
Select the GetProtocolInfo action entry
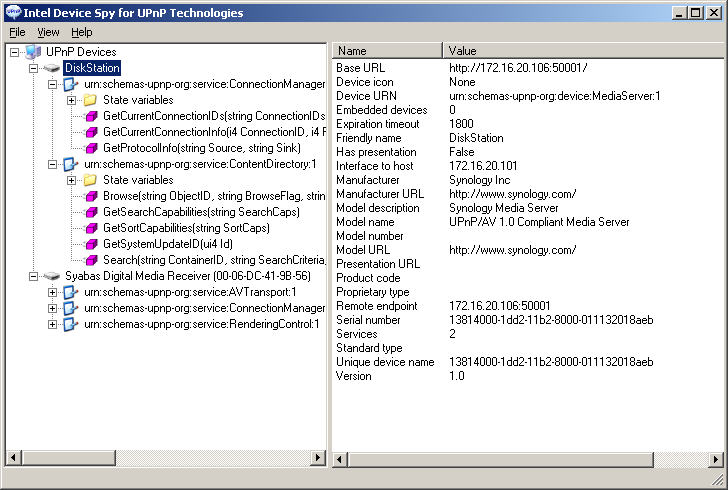click(202, 148)
